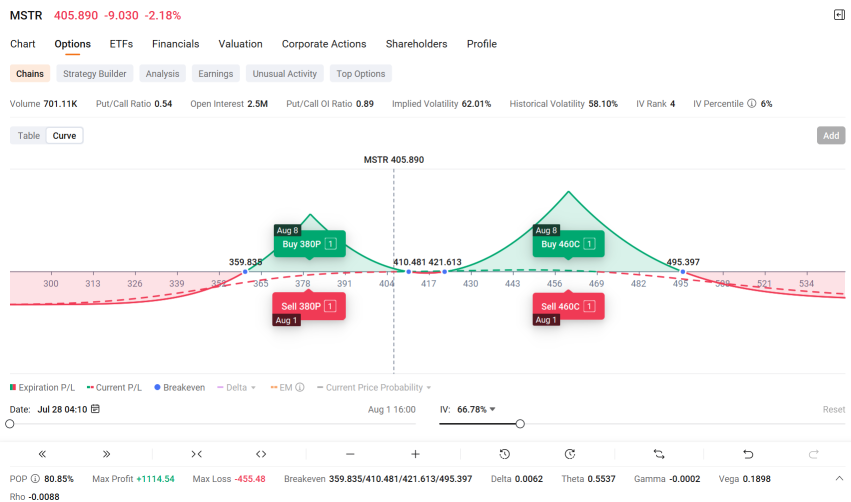Viewport: 851px width, 502px height.
Task: Open Unusual Activity sub-tab
Action: click(284, 73)
